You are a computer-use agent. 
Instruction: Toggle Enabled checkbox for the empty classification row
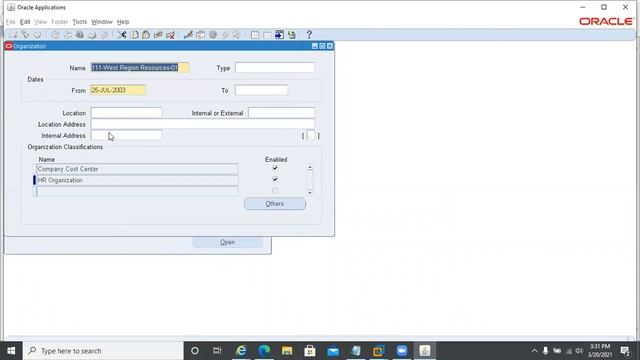275,190
